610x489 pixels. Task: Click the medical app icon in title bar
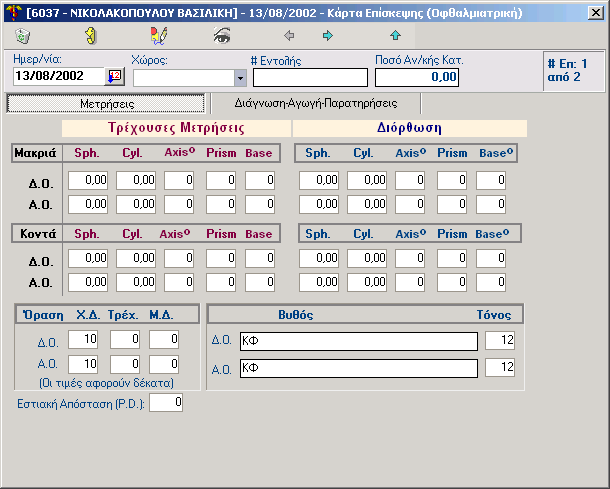(14, 13)
